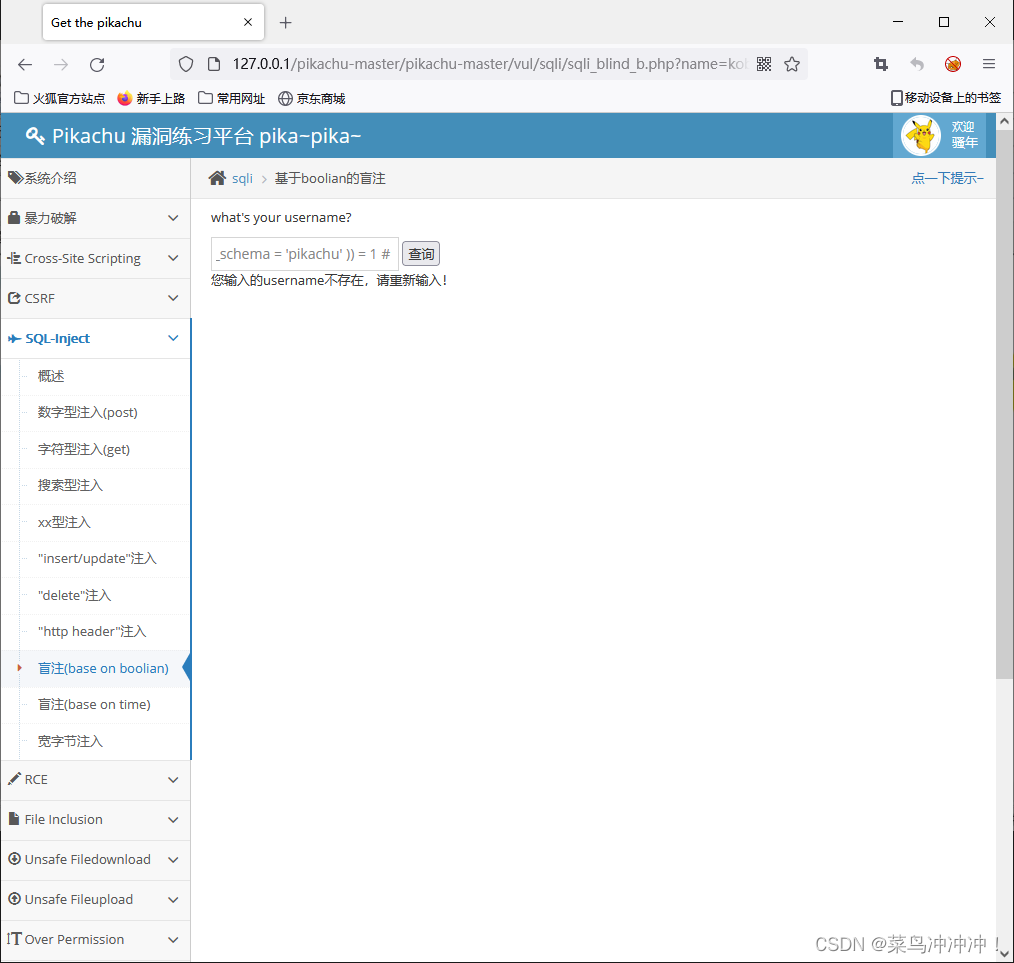This screenshot has width=1014, height=963.
Task: Click the 查询 query button
Action: pos(421,254)
